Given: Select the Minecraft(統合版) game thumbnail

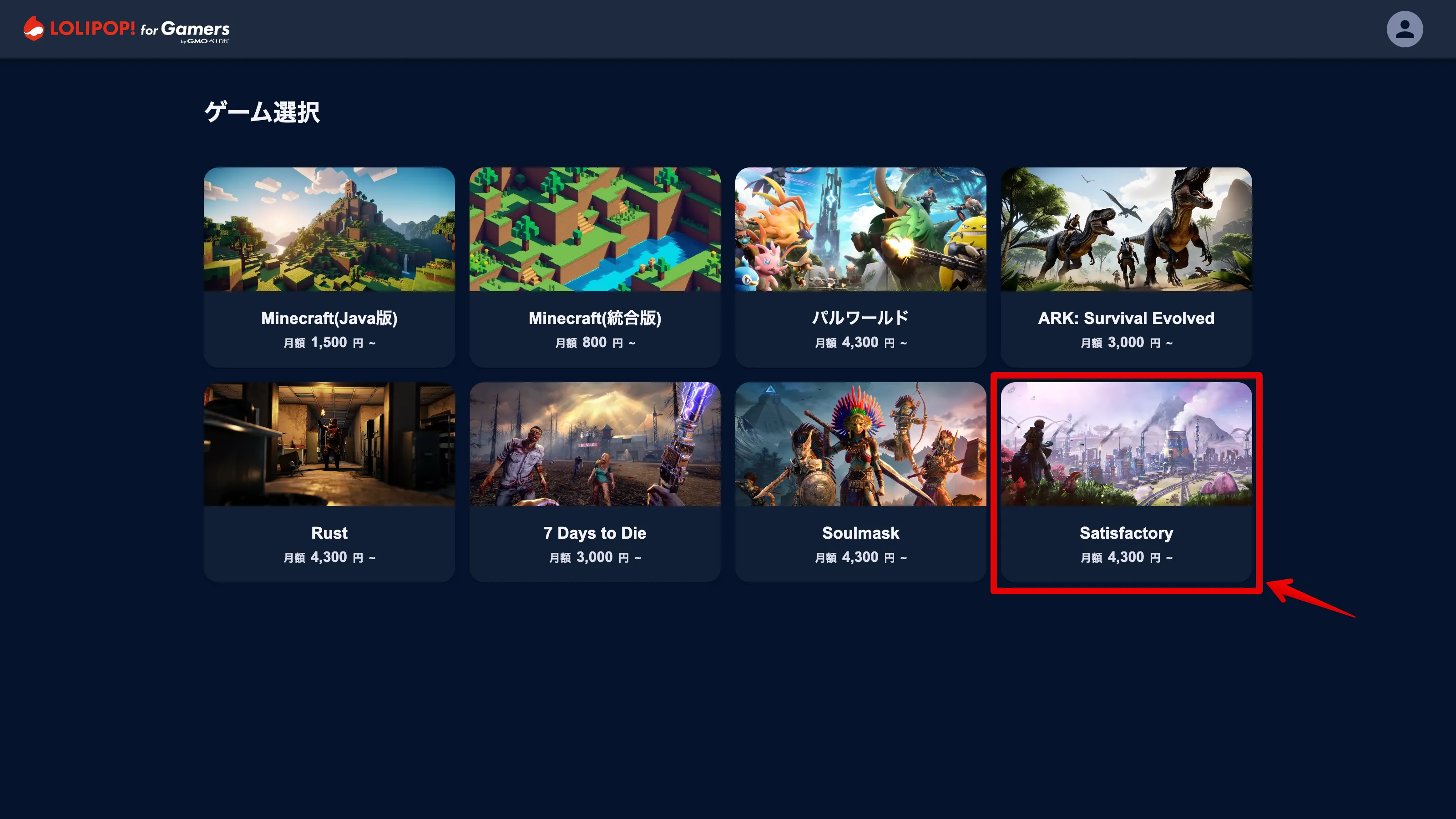Looking at the screenshot, I should pyautogui.click(x=595, y=229).
